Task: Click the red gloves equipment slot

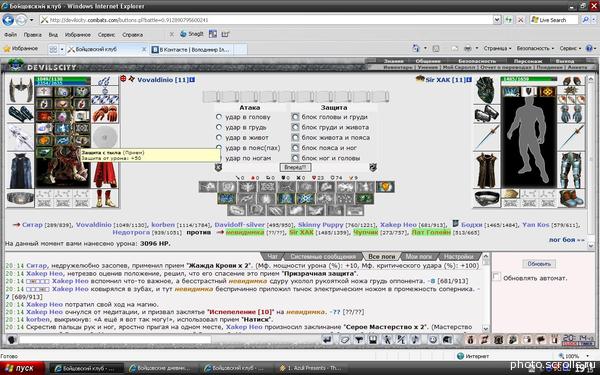Action: (x=105, y=114)
